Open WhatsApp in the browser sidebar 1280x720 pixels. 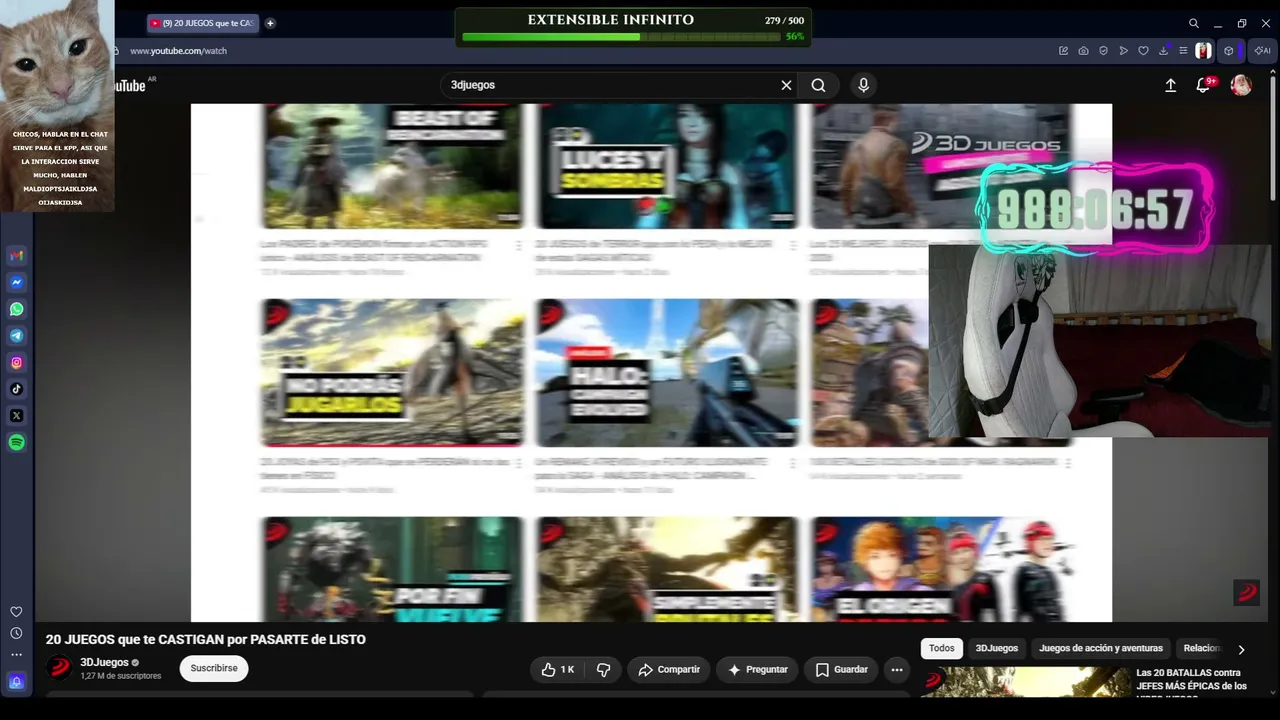pyautogui.click(x=16, y=309)
